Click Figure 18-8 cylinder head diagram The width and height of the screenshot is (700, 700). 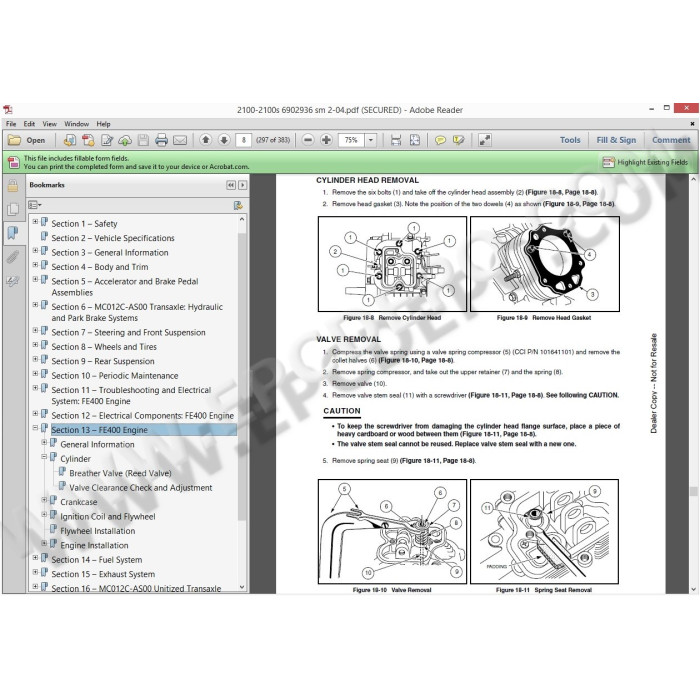392,264
